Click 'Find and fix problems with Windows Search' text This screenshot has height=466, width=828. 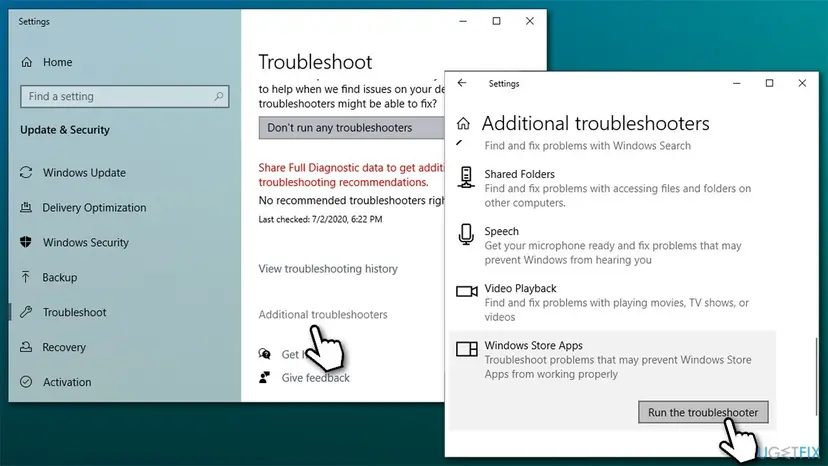point(587,146)
